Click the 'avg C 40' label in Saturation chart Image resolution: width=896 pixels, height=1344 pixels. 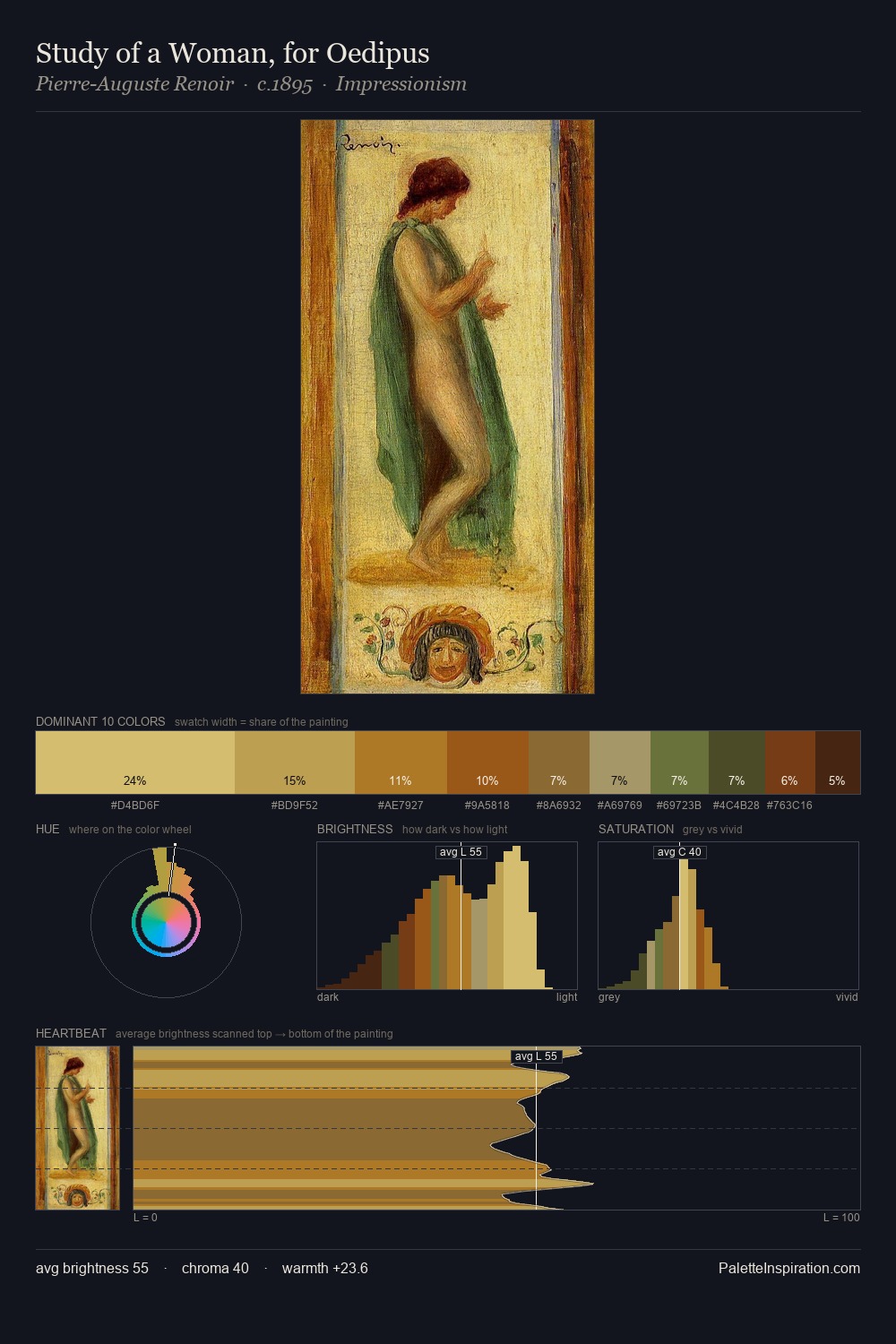click(679, 852)
